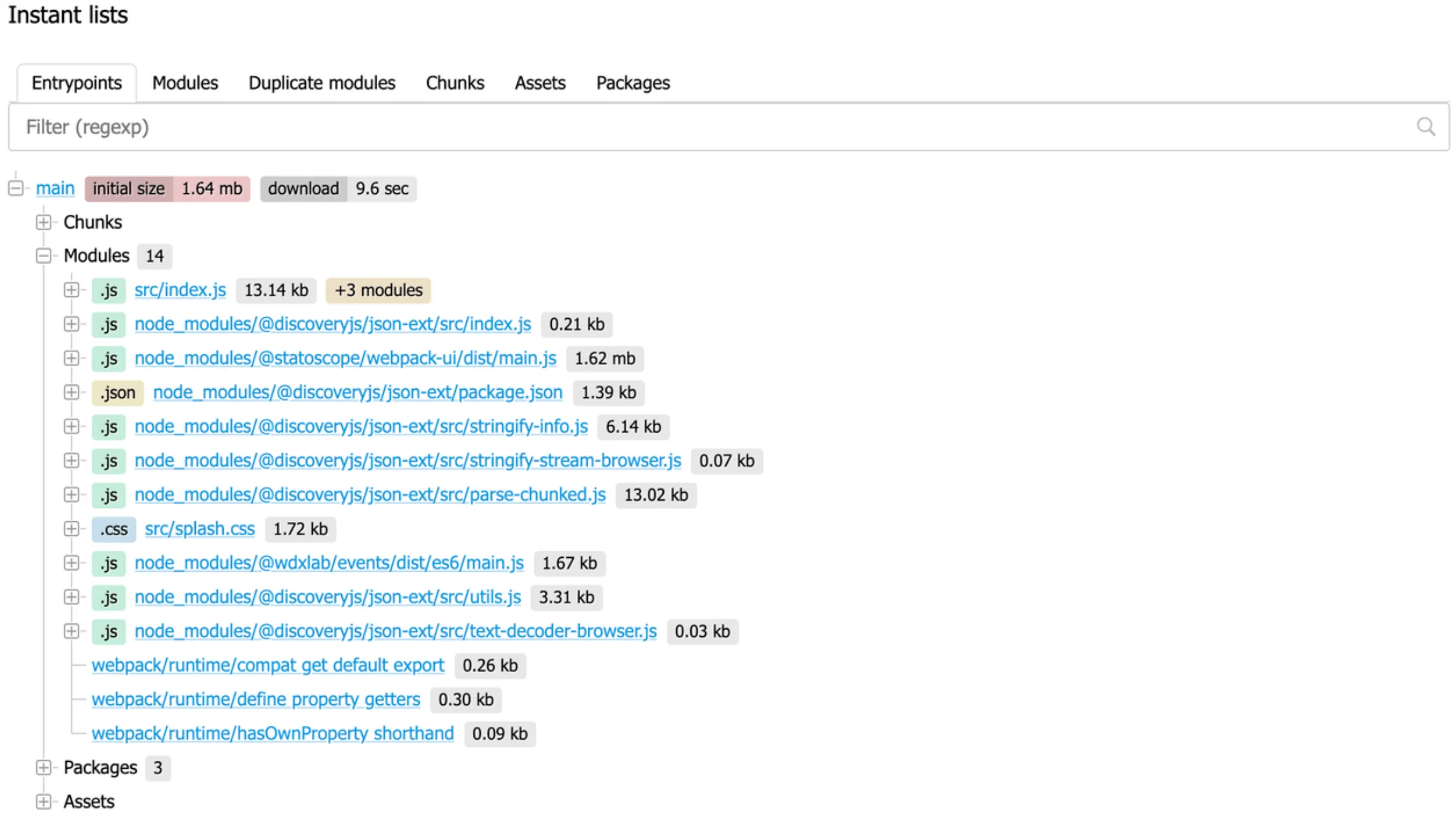The image size is (1456, 820).
Task: Expand the webpack-ui/dist/main.js module row
Action: pyautogui.click(x=71, y=358)
